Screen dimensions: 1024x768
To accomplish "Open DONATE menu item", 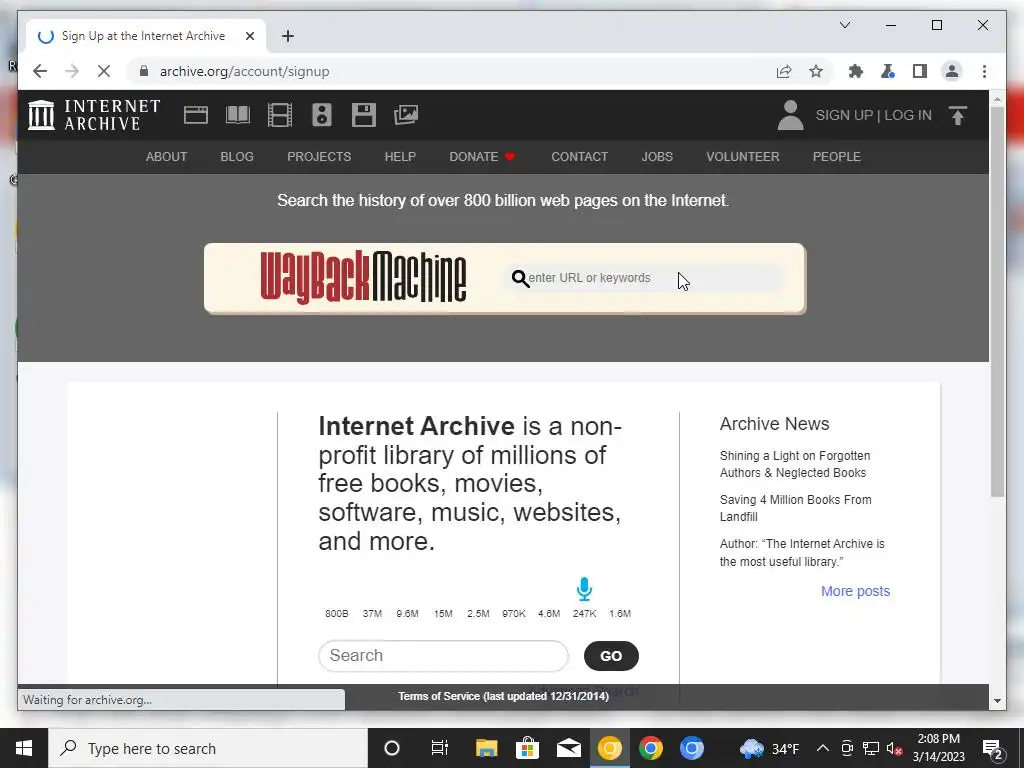I will point(482,157).
